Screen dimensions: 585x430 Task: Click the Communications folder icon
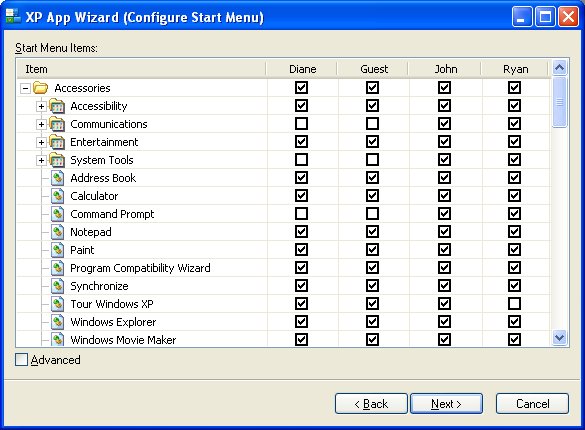click(57, 124)
